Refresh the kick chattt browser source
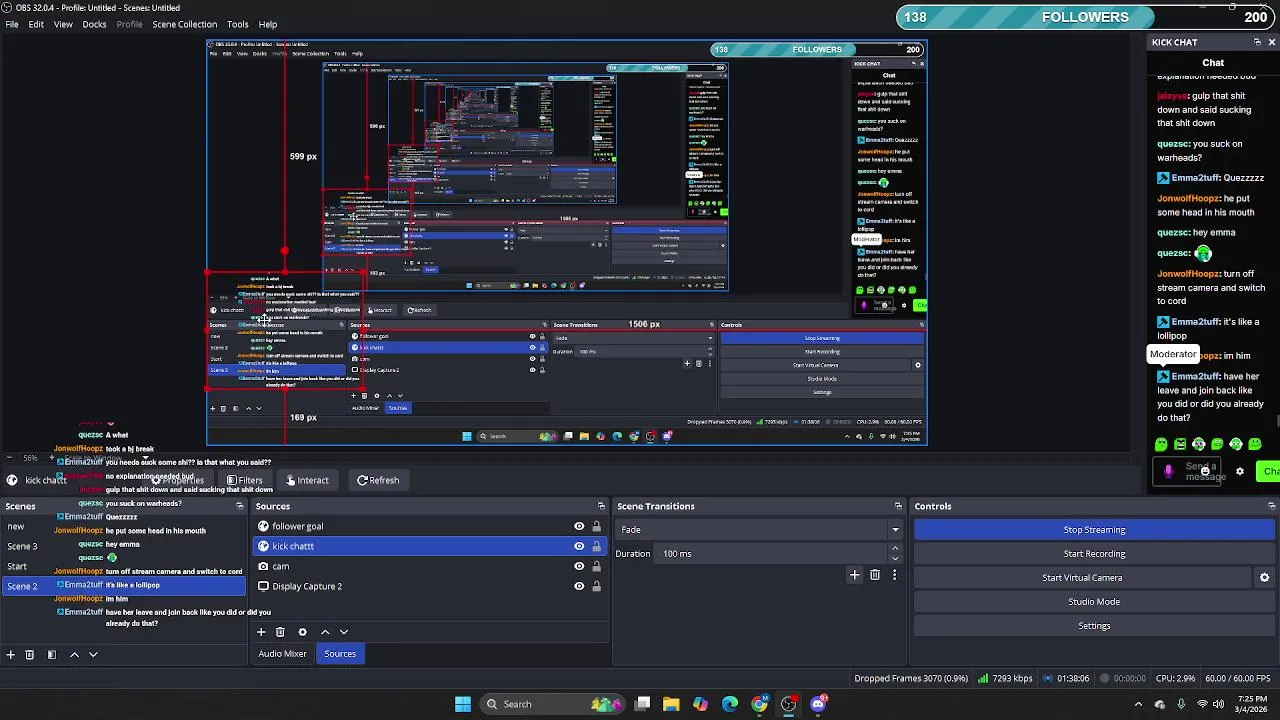The width and height of the screenshot is (1280, 720). pos(378,480)
